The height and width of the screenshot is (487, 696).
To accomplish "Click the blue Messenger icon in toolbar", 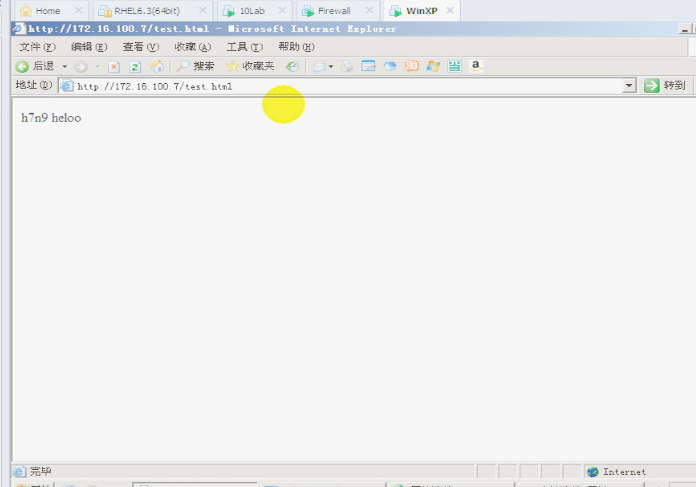I will point(390,67).
